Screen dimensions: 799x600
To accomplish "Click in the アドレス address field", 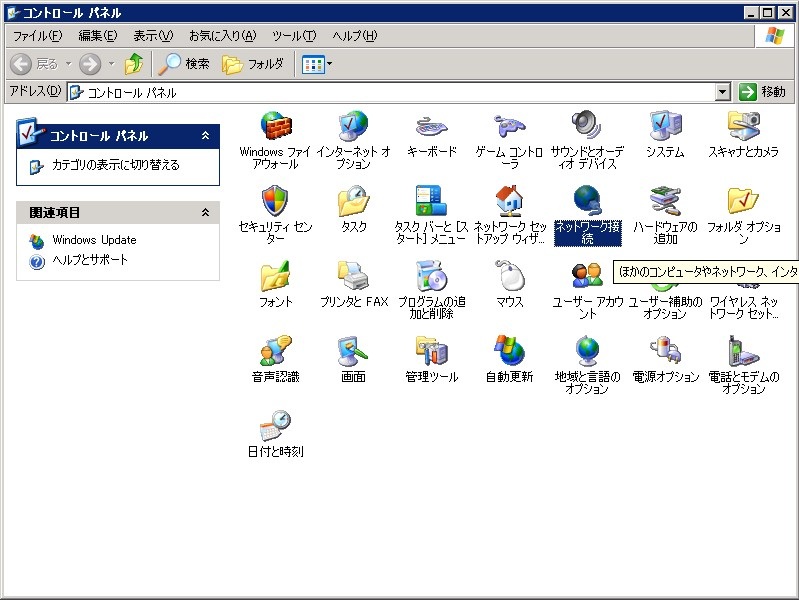I will [x=391, y=92].
